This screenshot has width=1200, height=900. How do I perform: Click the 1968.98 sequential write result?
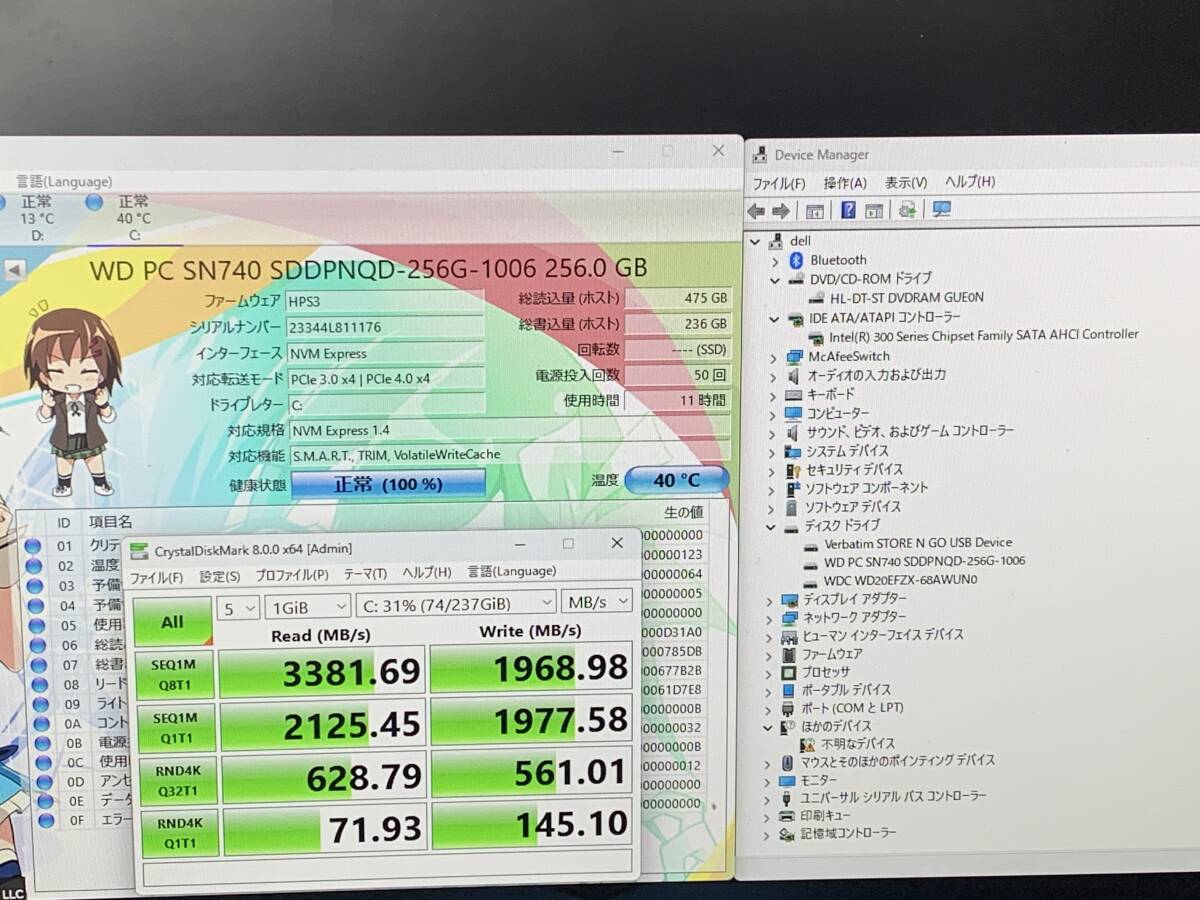531,666
